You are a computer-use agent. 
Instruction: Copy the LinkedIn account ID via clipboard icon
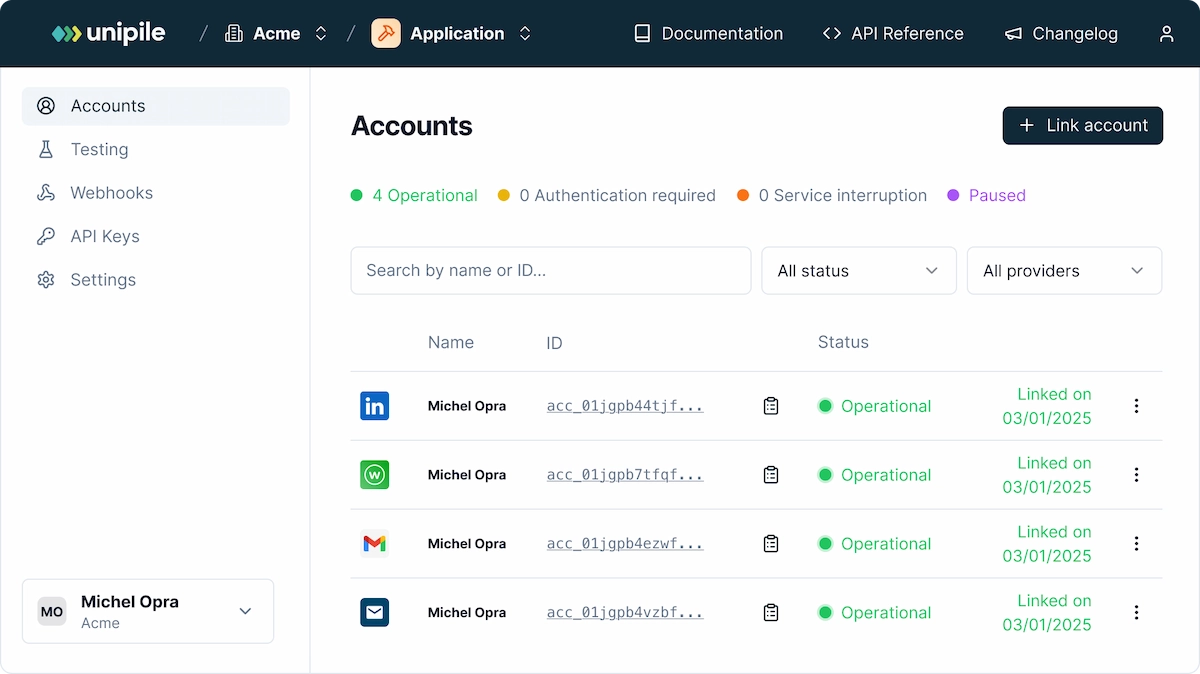pos(770,406)
